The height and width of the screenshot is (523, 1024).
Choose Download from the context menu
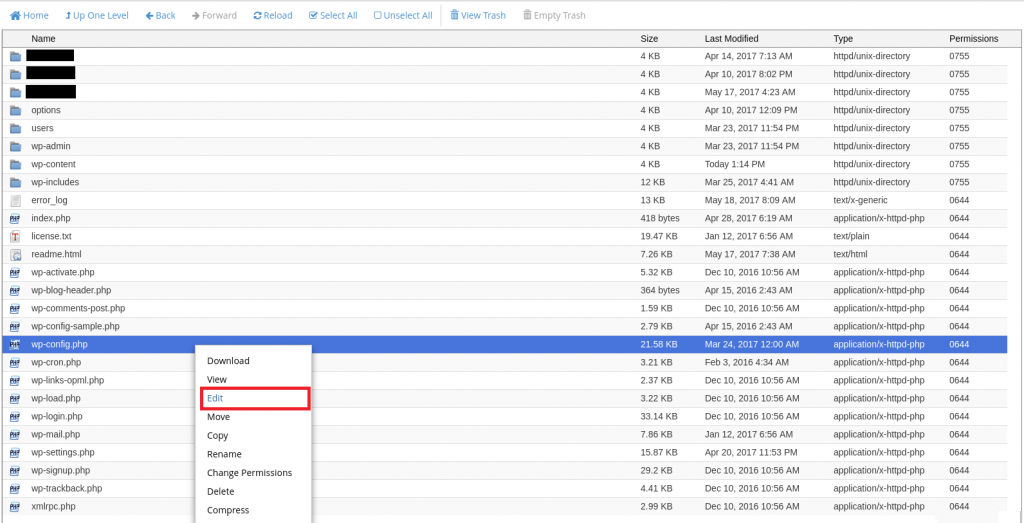point(228,361)
